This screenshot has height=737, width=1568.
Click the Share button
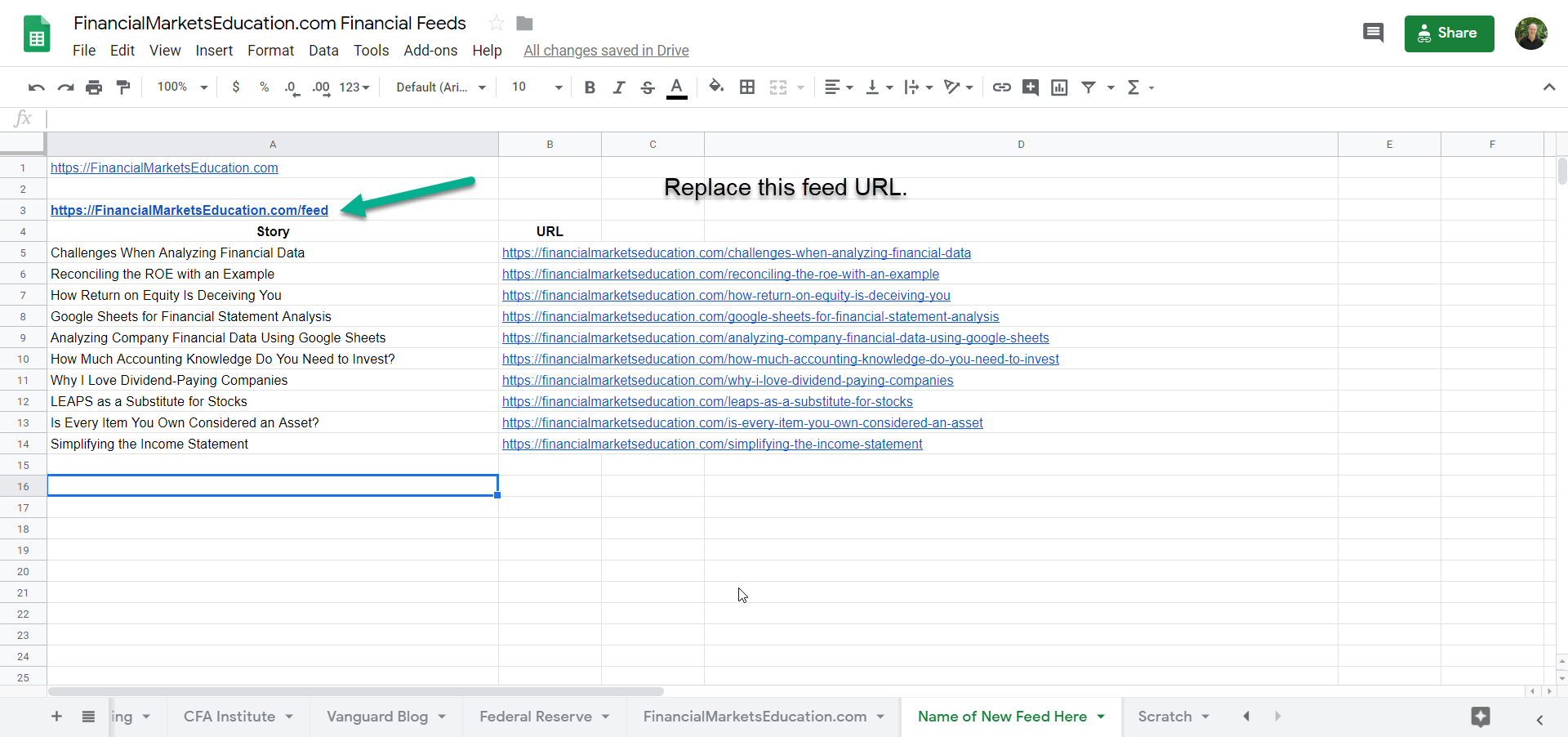[x=1449, y=33]
